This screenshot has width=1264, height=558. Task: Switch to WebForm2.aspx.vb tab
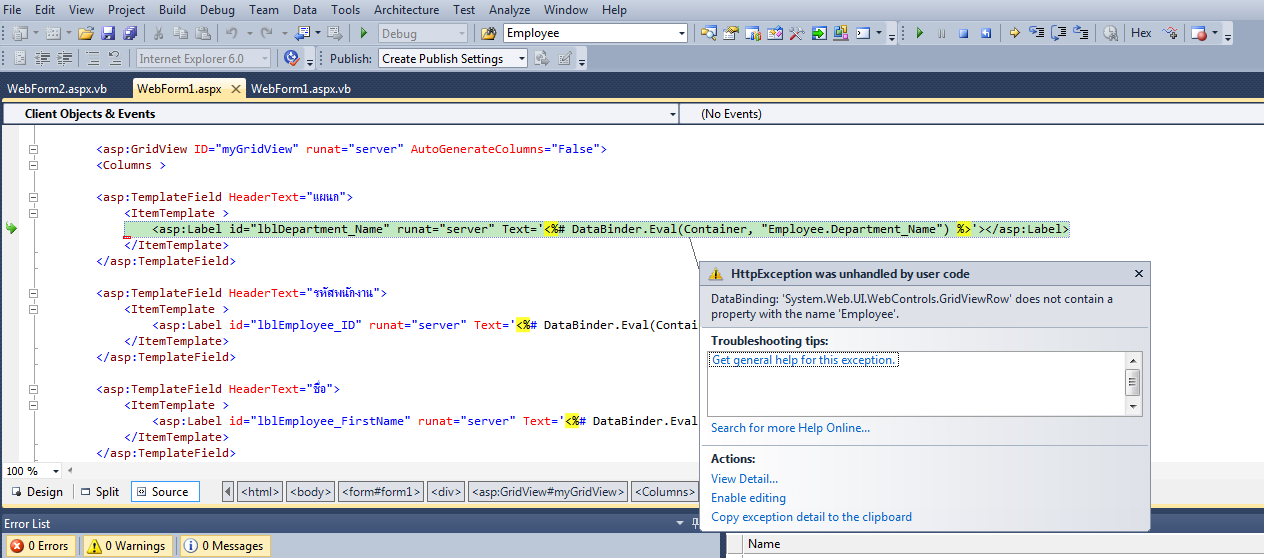coord(57,89)
